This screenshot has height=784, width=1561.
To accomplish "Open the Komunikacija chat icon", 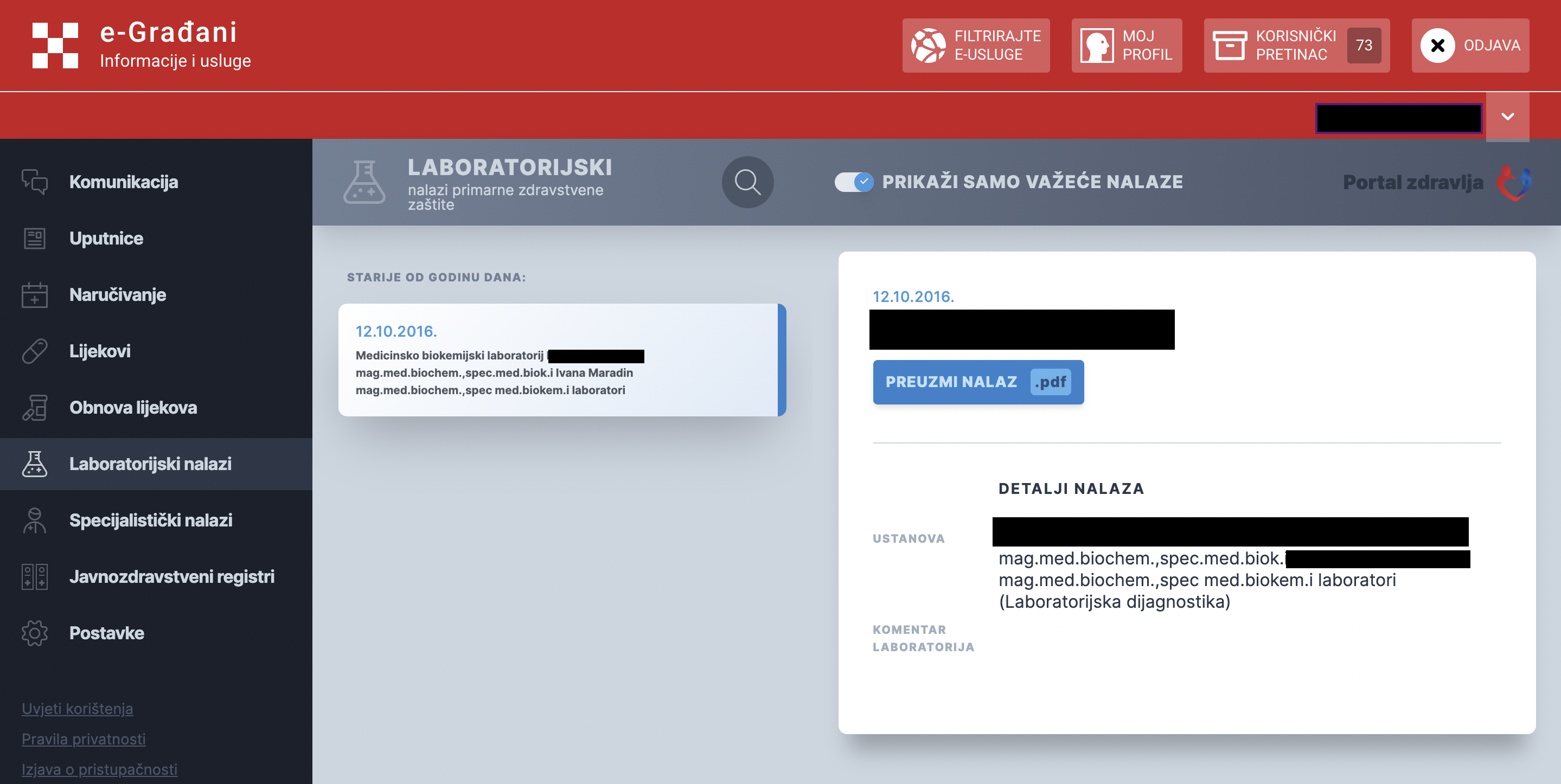I will click(x=35, y=182).
